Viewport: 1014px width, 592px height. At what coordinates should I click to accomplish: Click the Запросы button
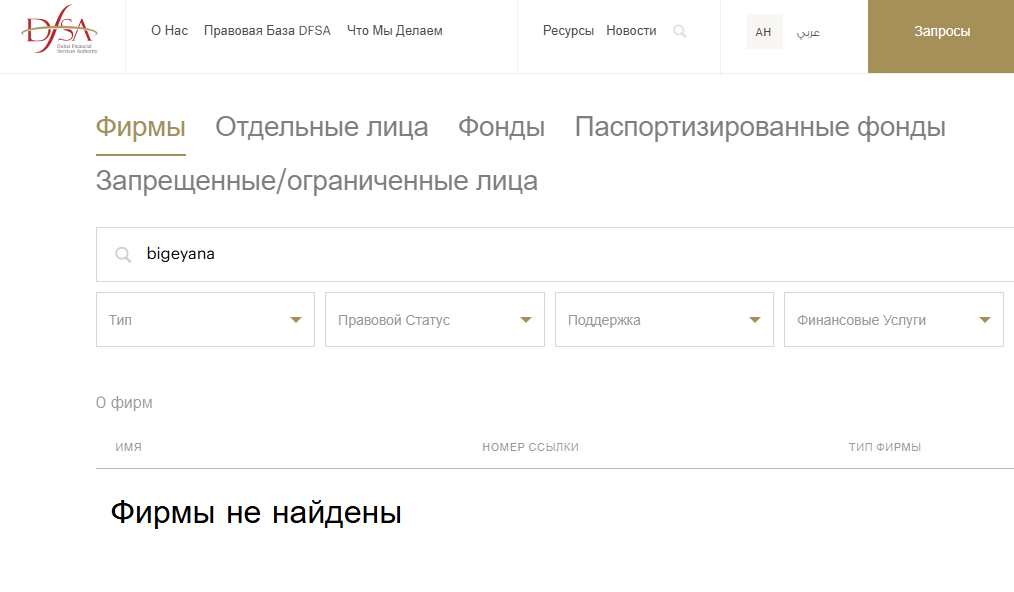click(941, 32)
